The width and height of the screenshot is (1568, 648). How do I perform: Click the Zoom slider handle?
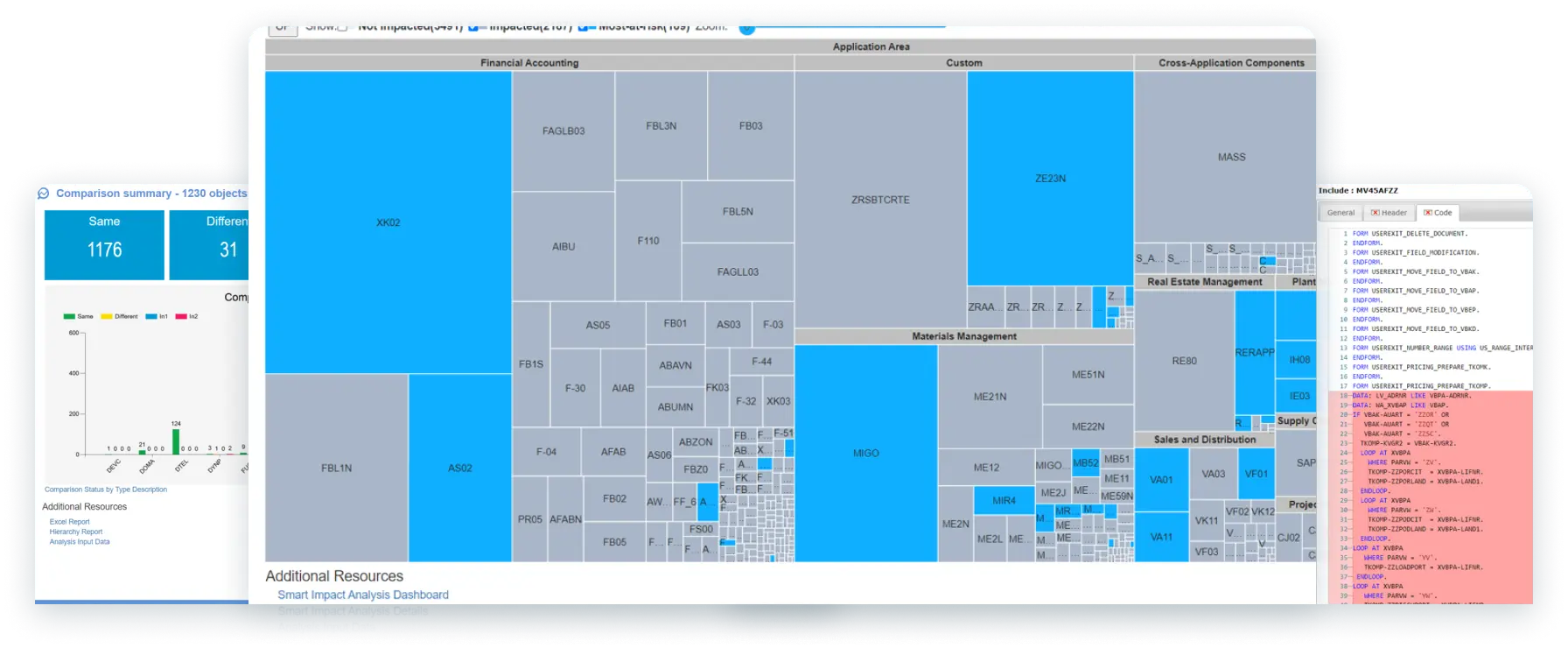746,26
